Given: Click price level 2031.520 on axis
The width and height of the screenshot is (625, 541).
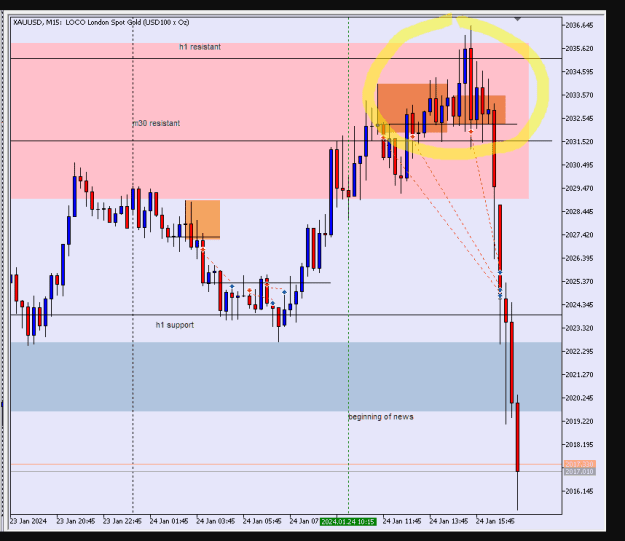Looking at the screenshot, I should pyautogui.click(x=579, y=142).
